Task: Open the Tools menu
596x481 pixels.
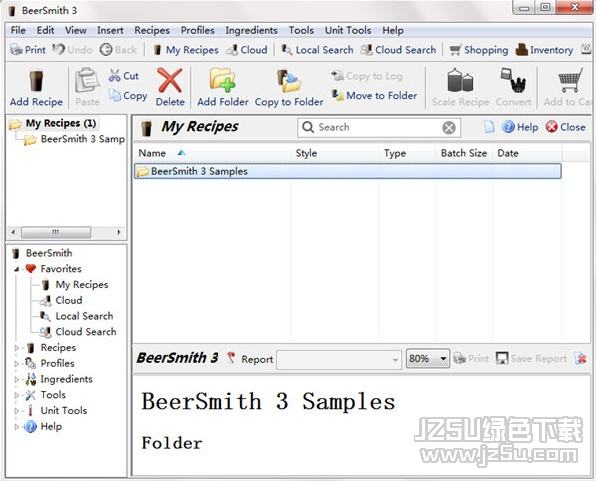Action: 301,30
